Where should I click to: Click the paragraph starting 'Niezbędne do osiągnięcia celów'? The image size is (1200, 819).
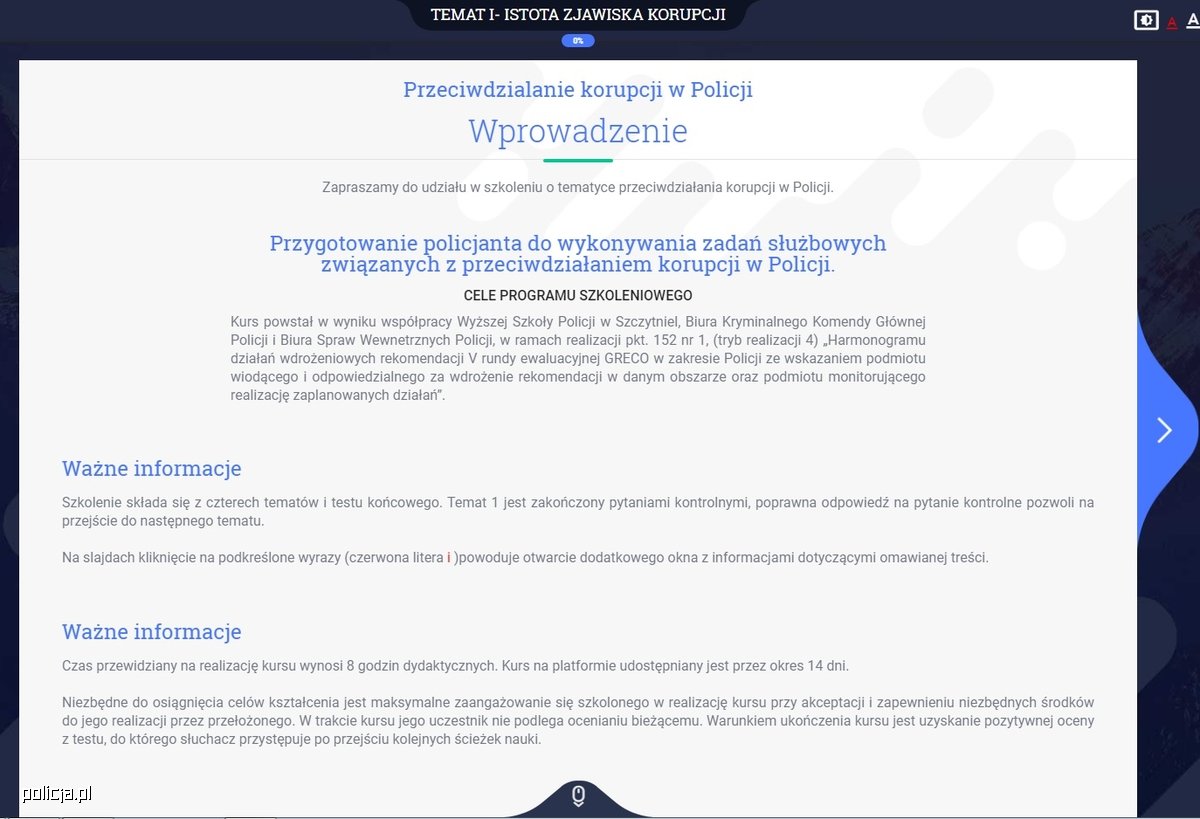[x=578, y=721]
